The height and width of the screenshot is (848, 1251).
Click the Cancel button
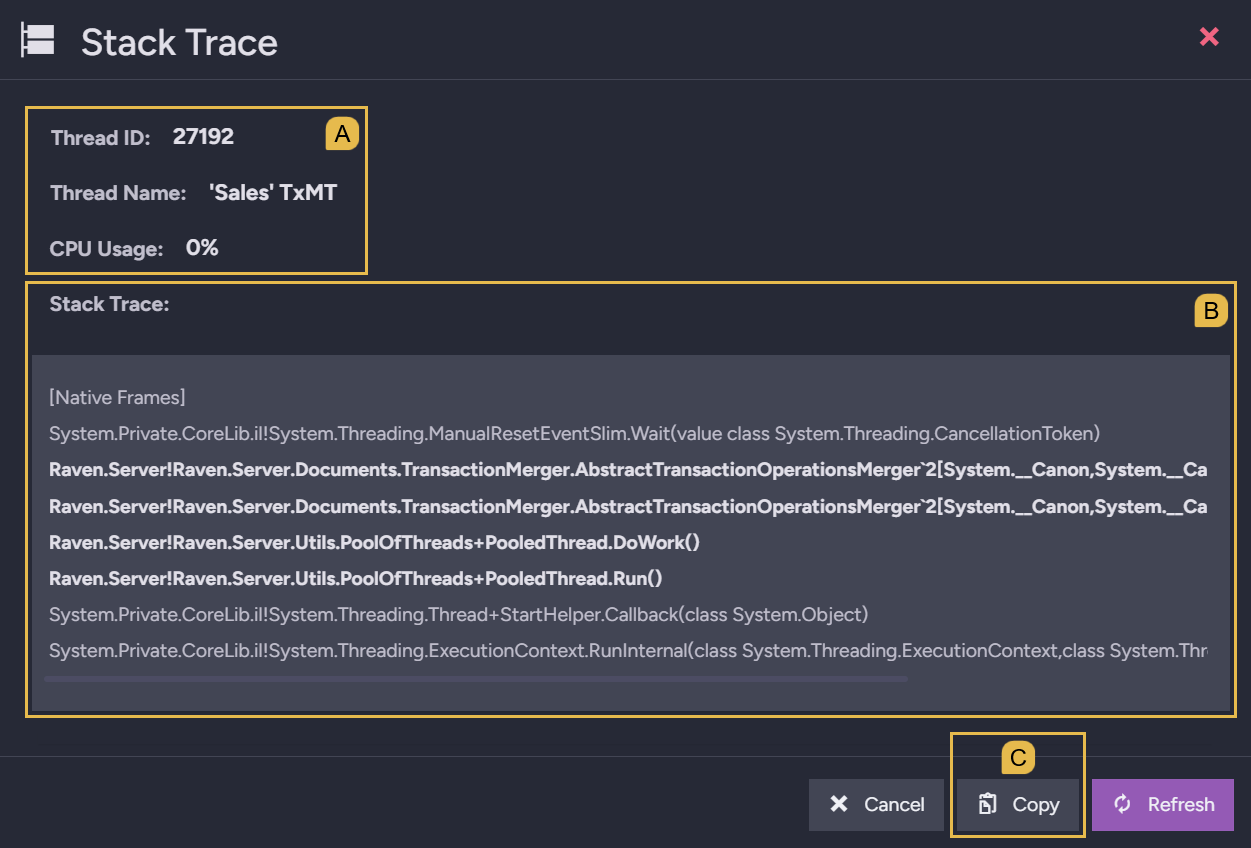pyautogui.click(x=876, y=805)
